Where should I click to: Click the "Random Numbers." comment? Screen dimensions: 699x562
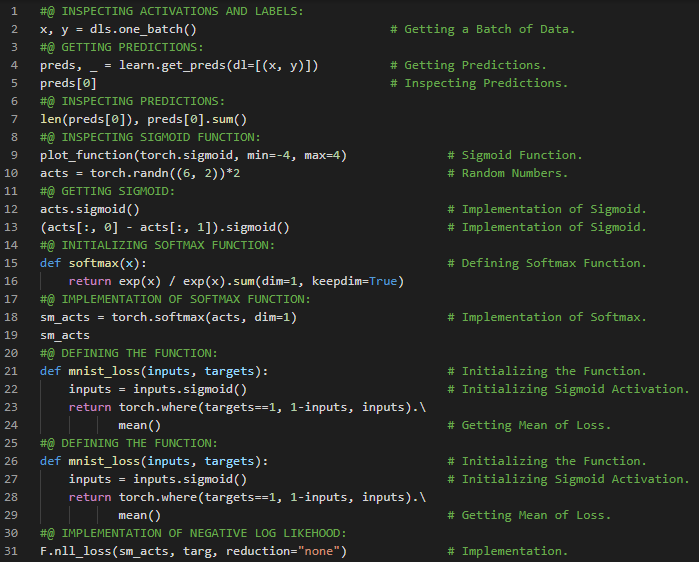click(x=514, y=173)
